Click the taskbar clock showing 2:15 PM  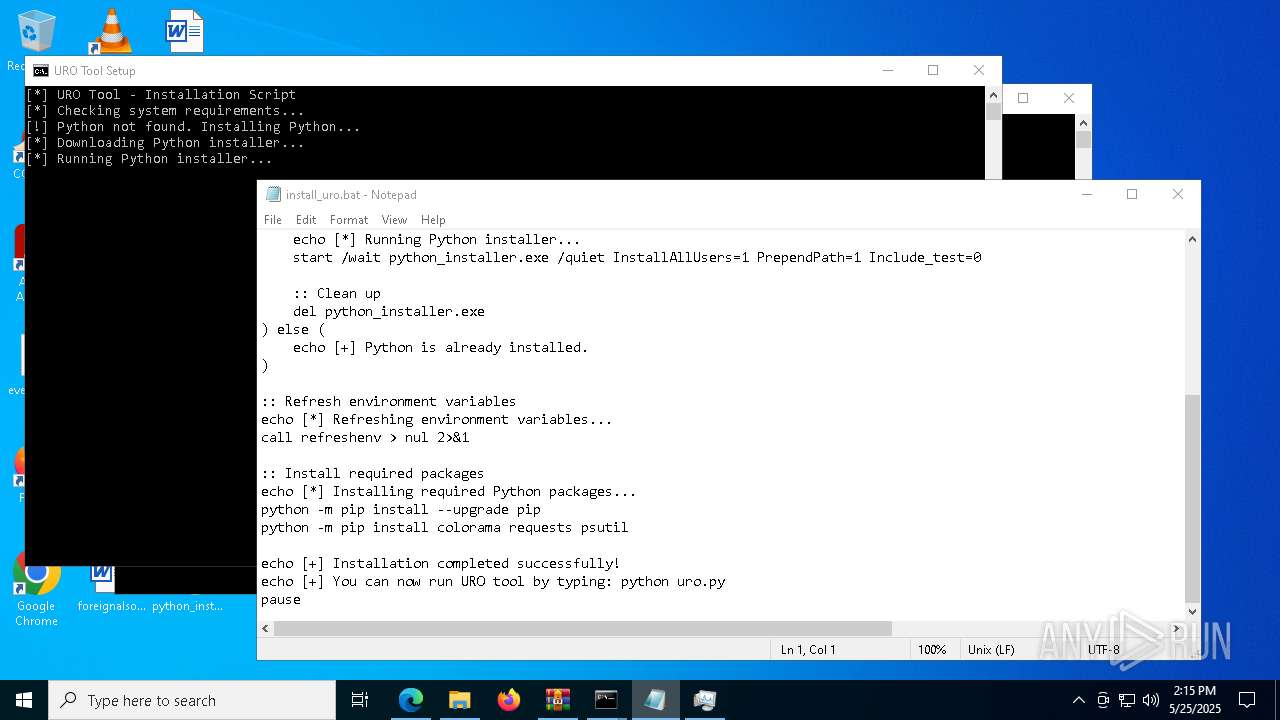(x=1194, y=700)
